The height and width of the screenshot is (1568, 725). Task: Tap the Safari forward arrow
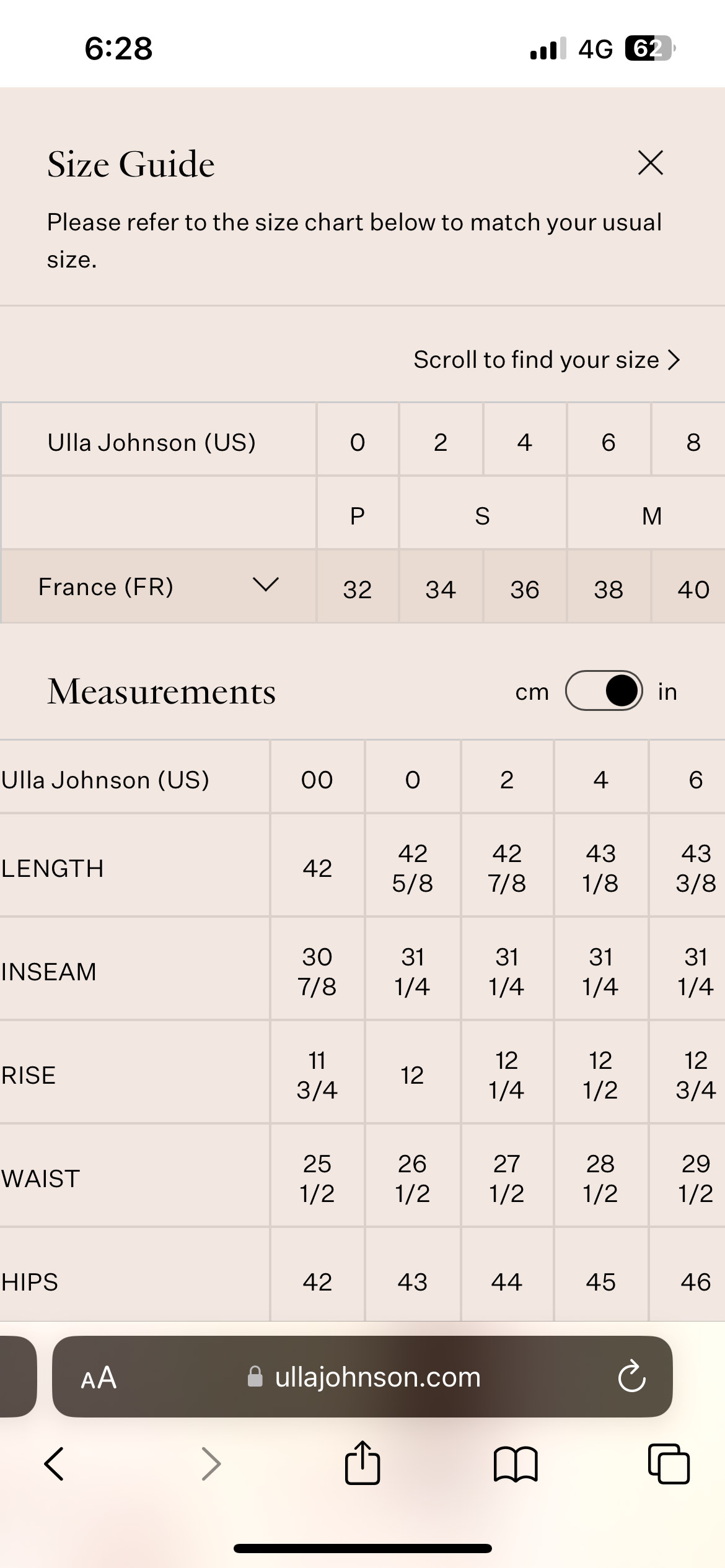click(x=211, y=1464)
